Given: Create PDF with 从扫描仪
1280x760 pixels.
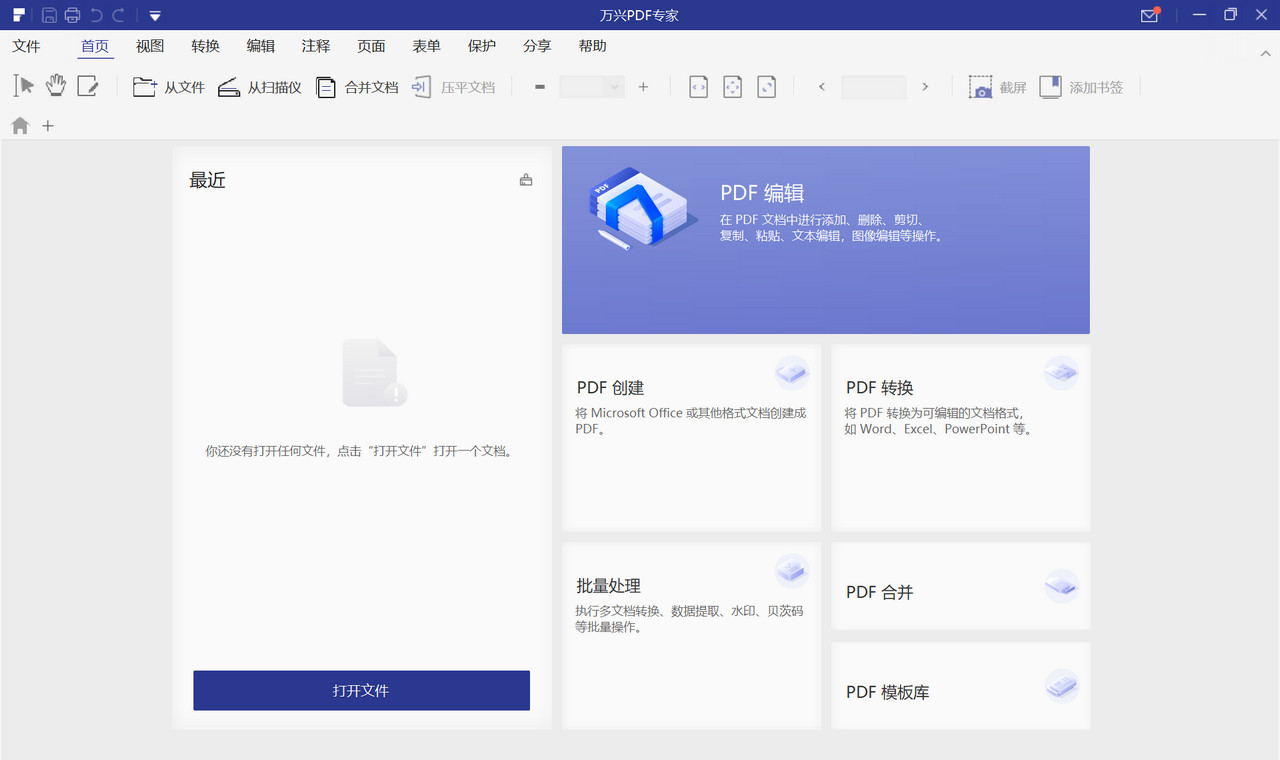Looking at the screenshot, I should tap(260, 87).
